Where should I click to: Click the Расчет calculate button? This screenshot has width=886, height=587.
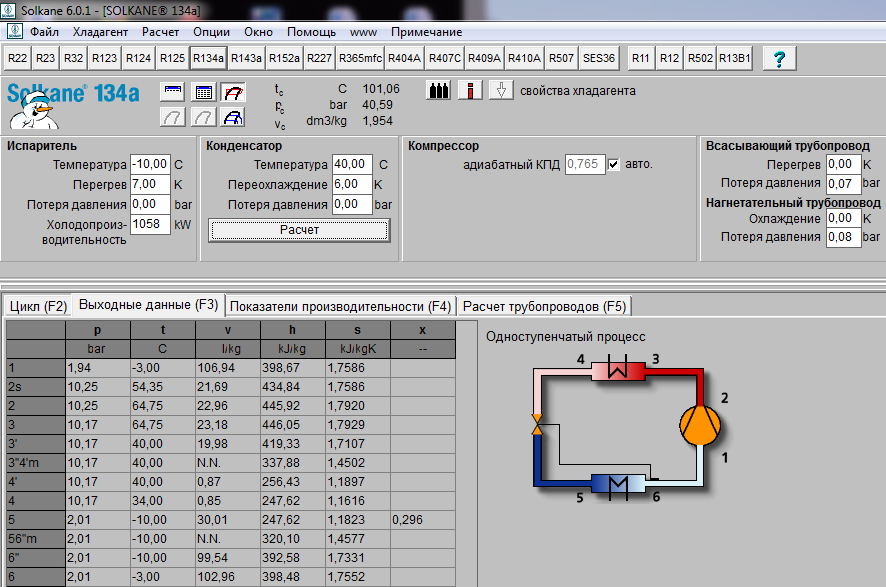pos(299,230)
